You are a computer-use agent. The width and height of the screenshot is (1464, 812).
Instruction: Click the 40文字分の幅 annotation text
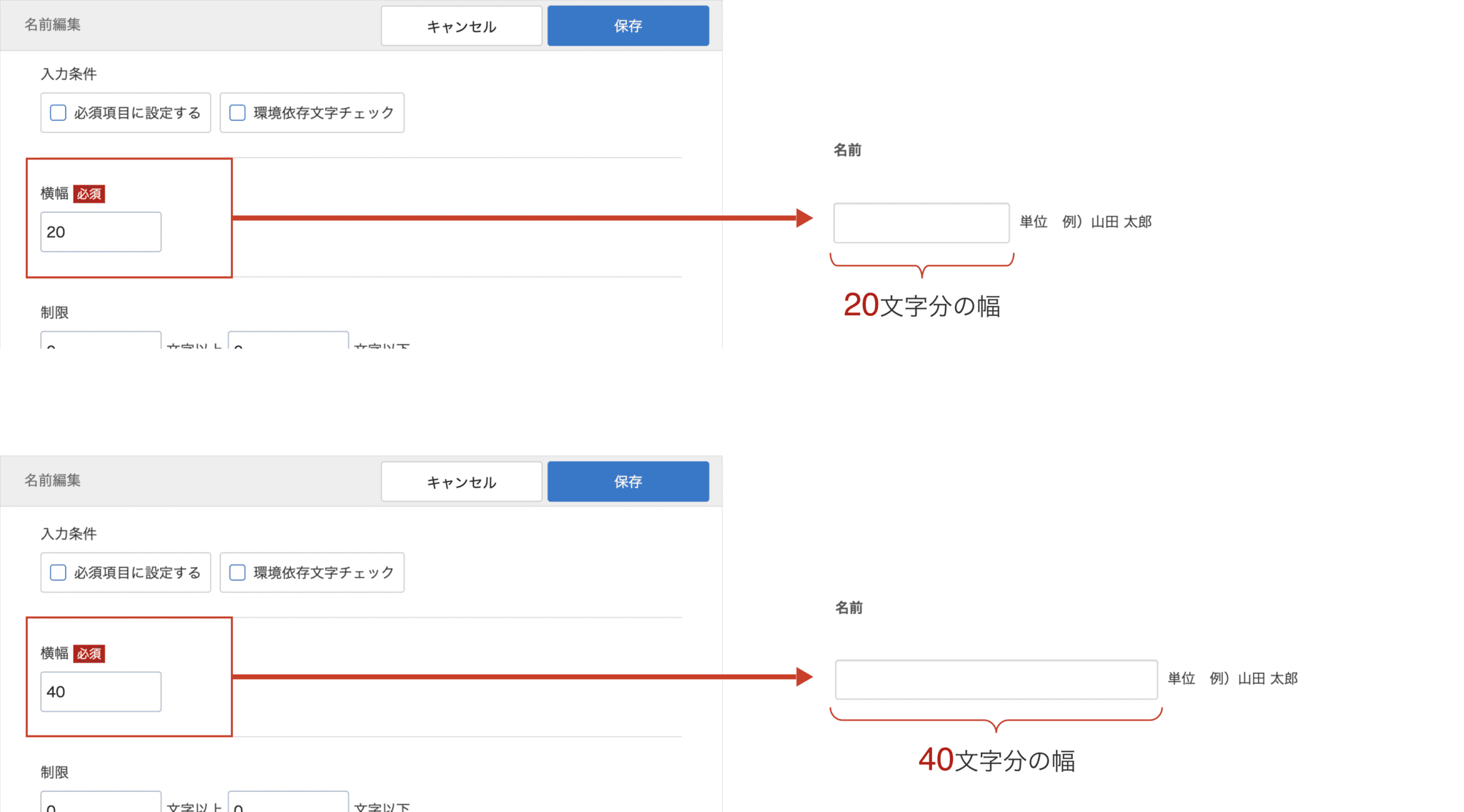[996, 761]
